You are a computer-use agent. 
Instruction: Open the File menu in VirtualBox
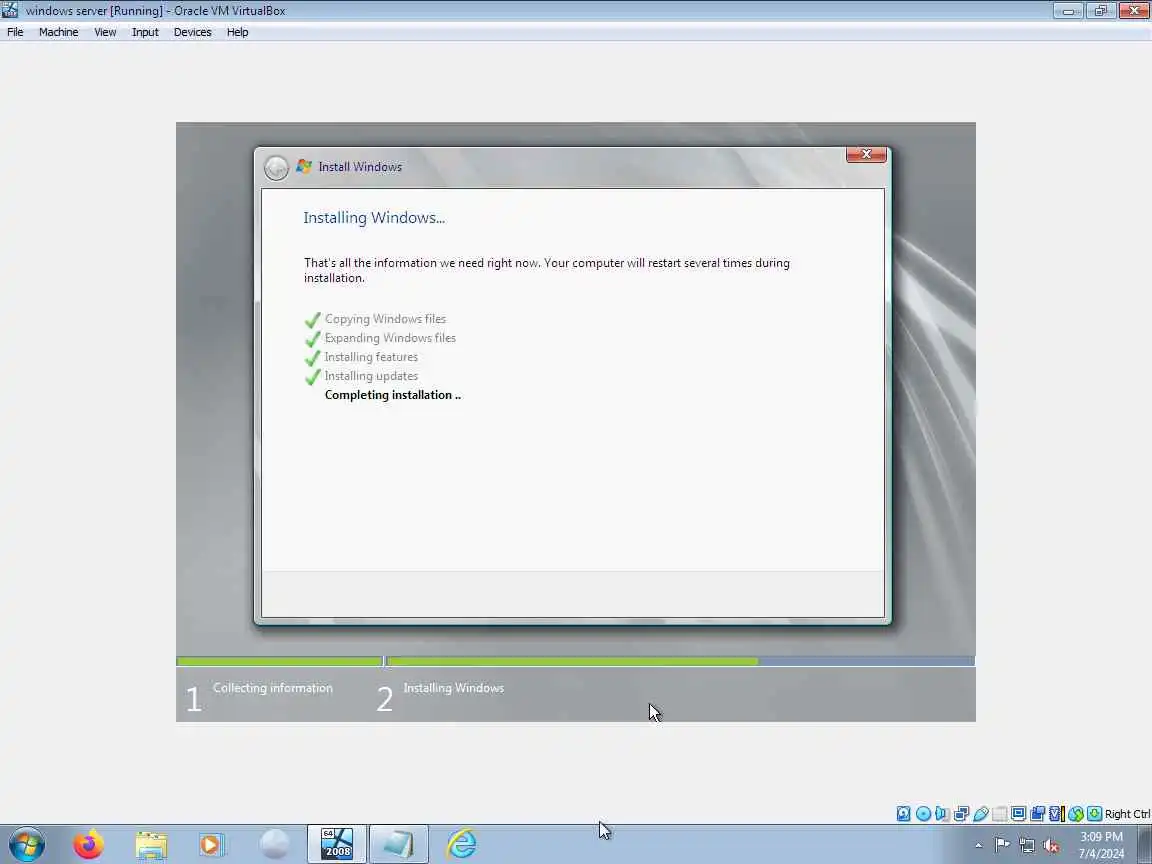[15, 32]
